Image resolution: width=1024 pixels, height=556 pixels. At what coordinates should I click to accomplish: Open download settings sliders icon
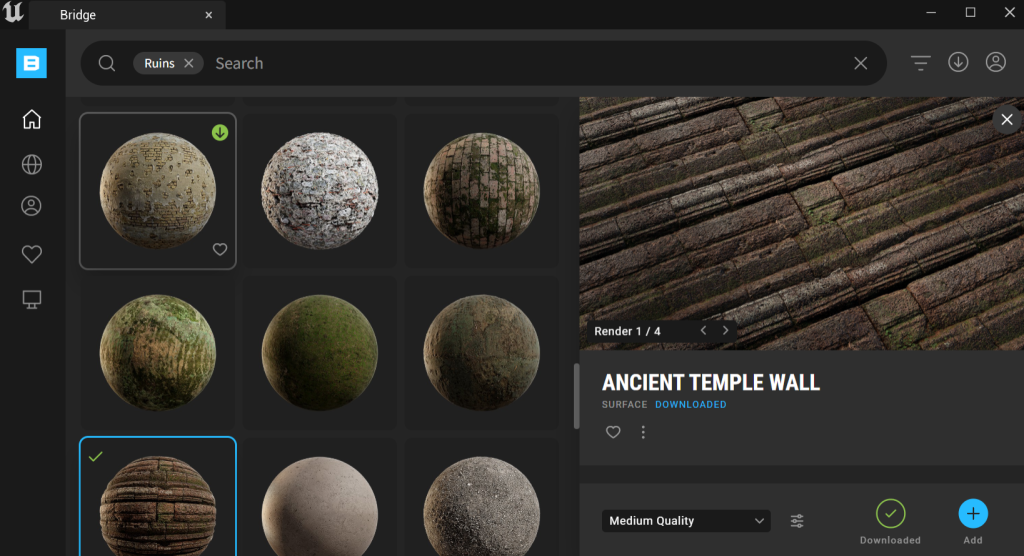tap(797, 521)
